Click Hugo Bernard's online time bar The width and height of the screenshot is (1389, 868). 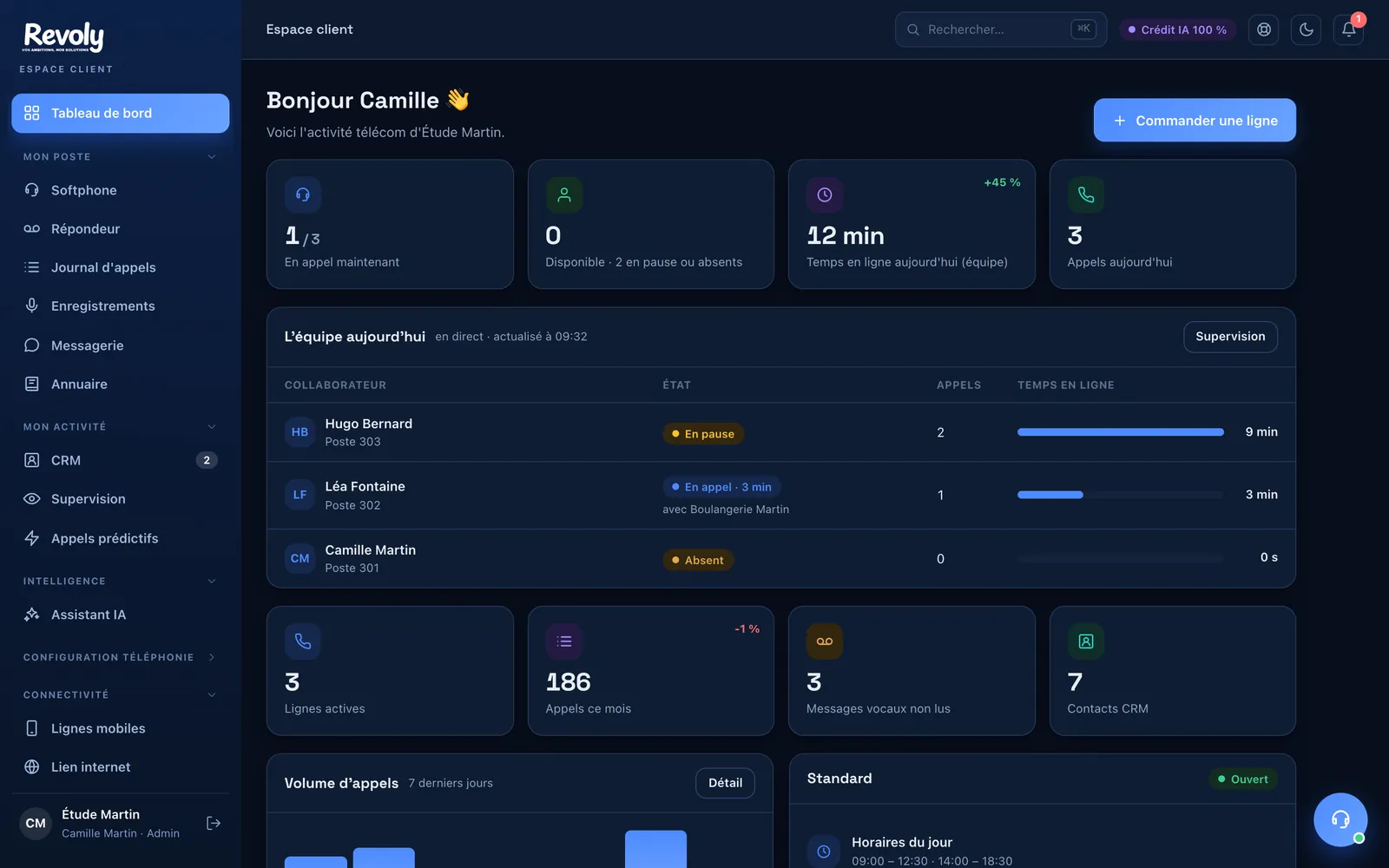tap(1121, 432)
